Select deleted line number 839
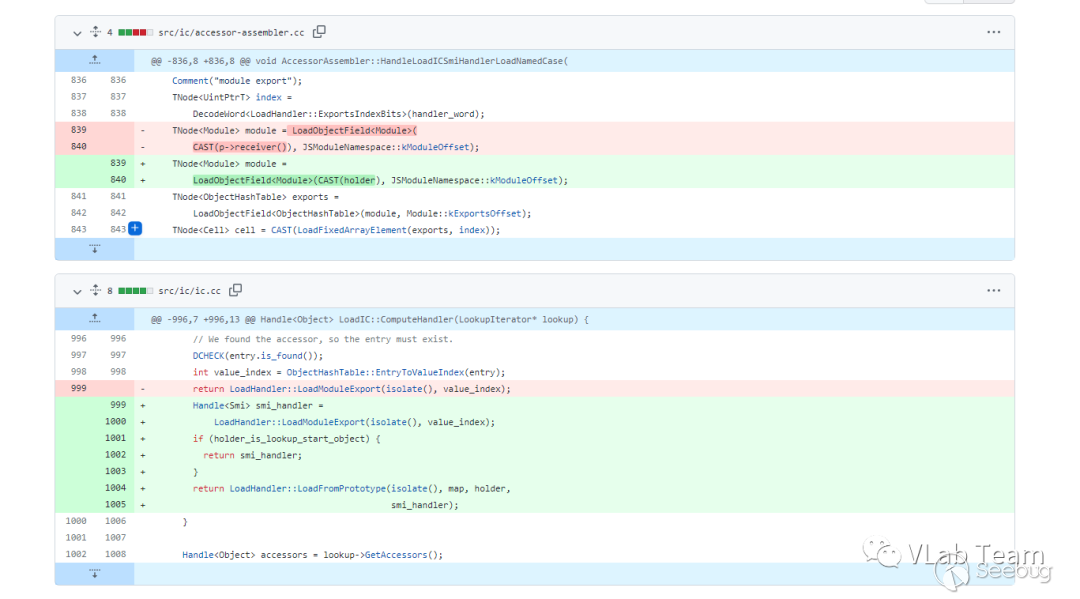 pyautogui.click(x=78, y=130)
